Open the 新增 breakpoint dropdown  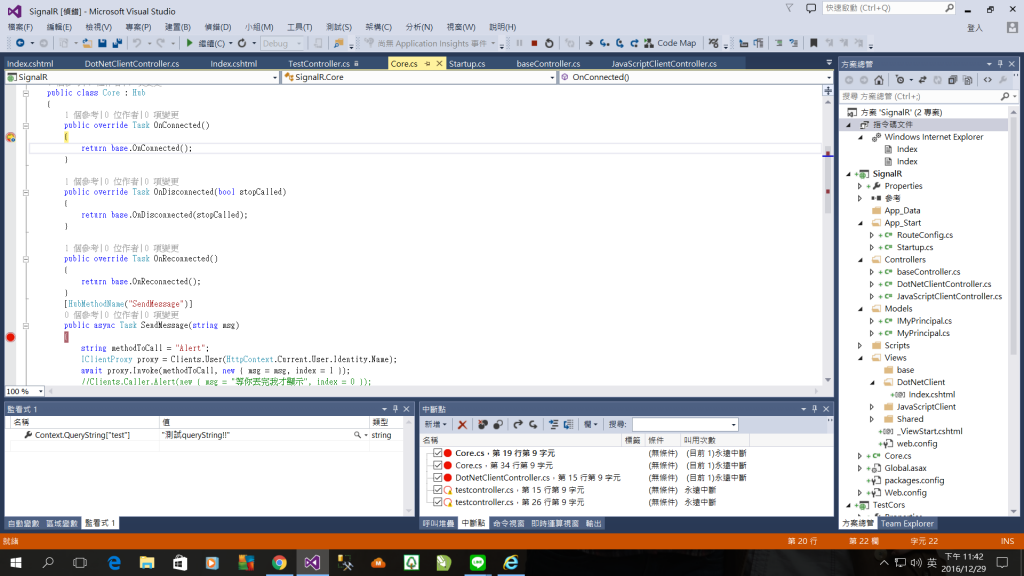click(x=436, y=424)
